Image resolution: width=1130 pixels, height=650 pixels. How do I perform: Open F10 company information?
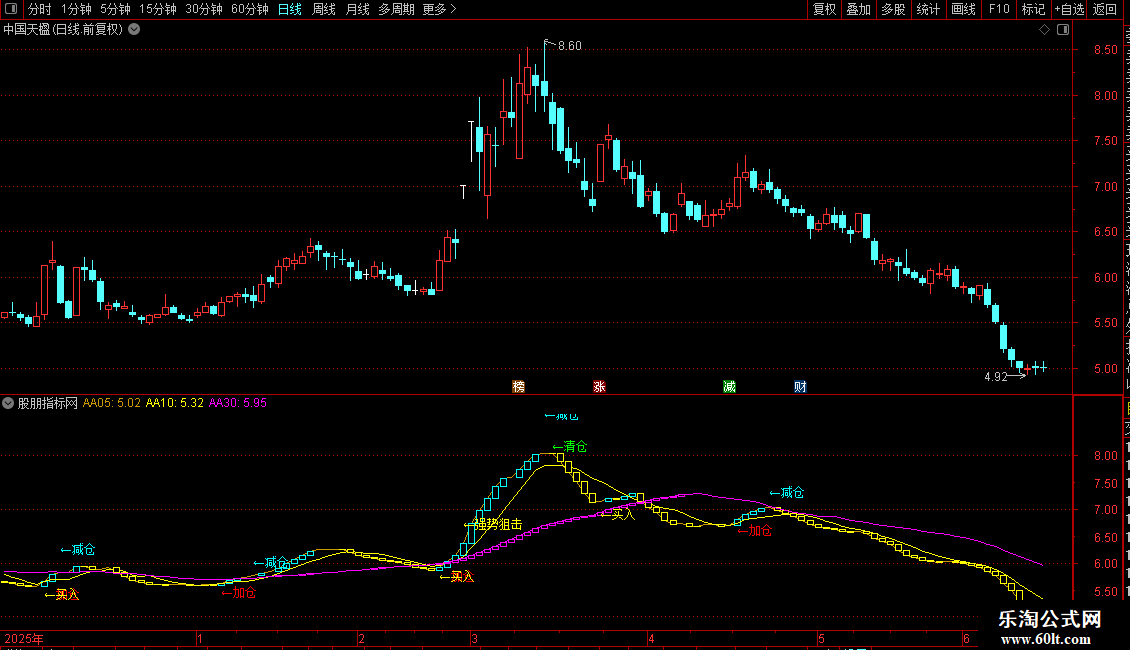[999, 9]
